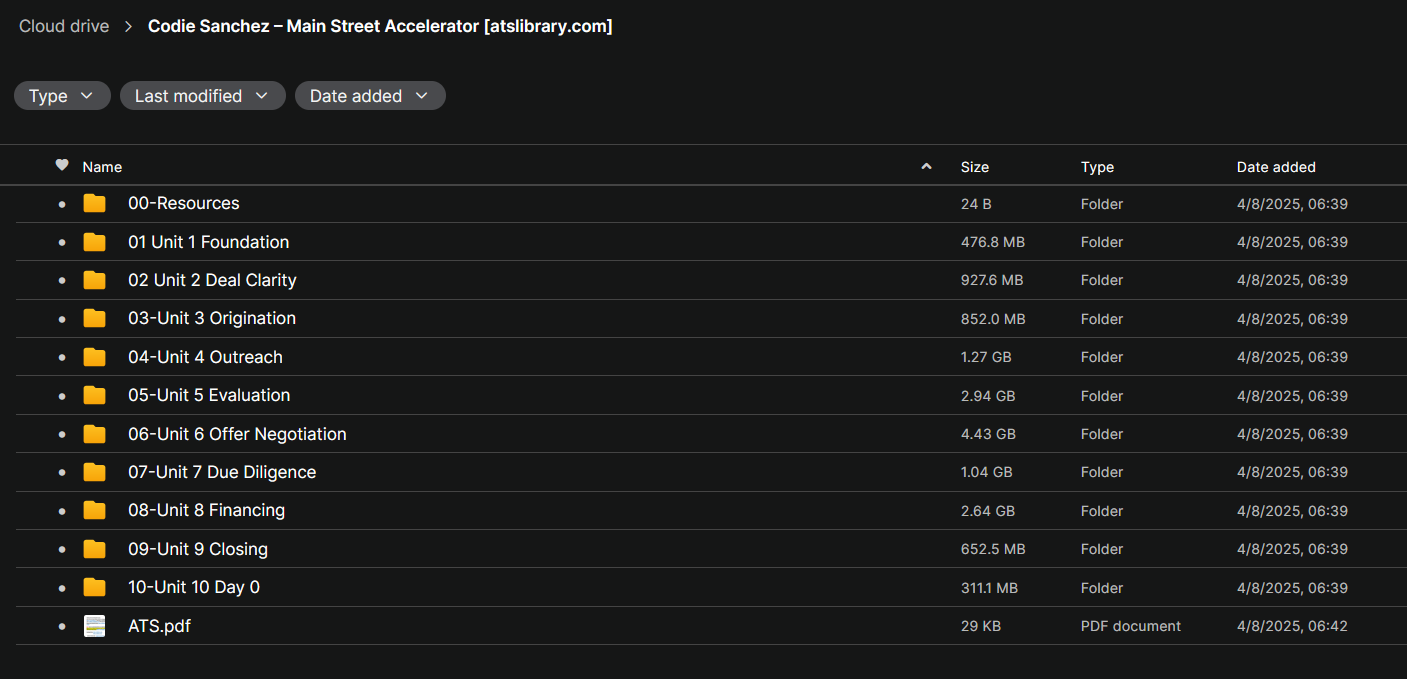
Task: Click the heart favorites icon in header
Action: coord(62,166)
